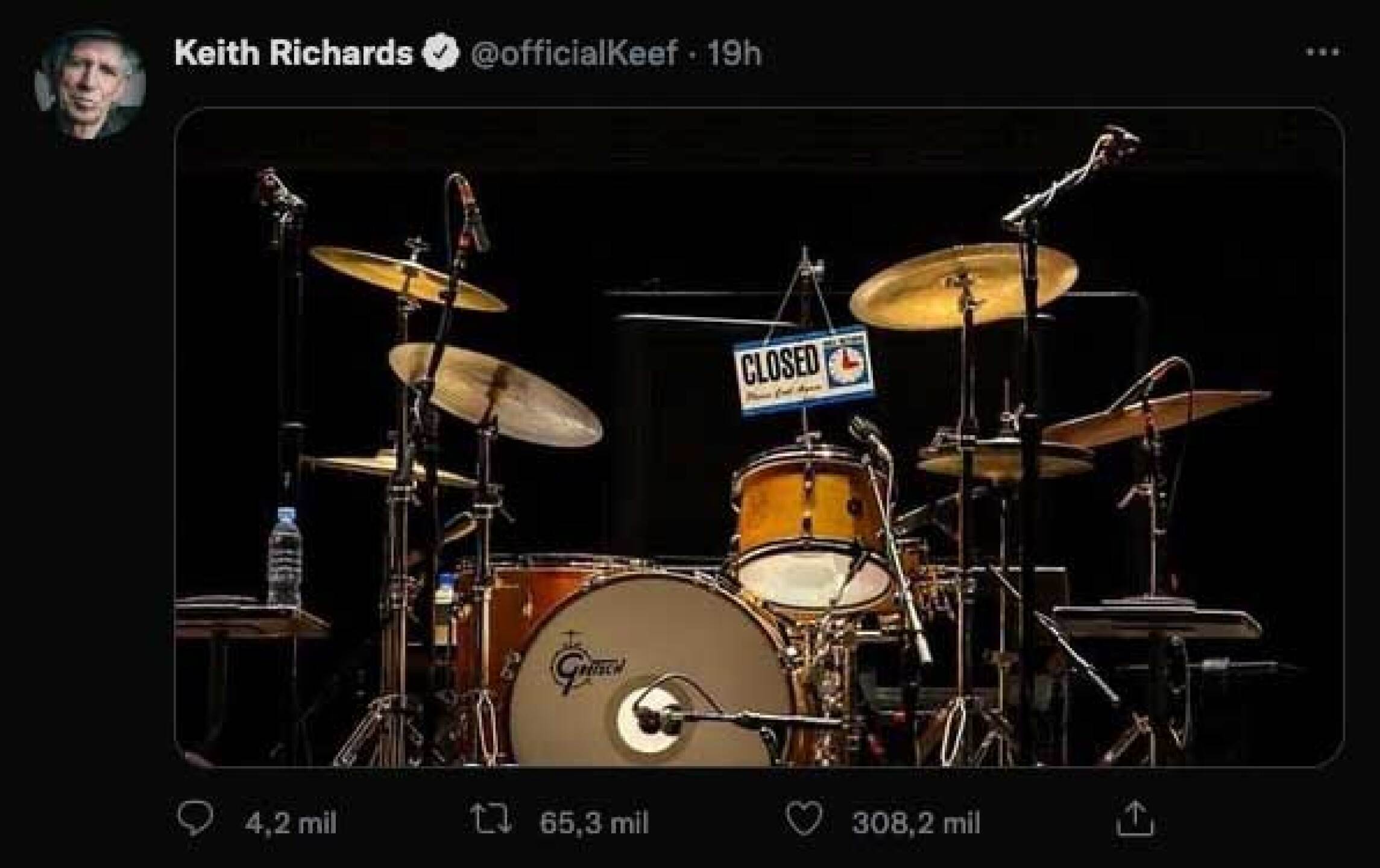Click the 4,2 mil replies count
The image size is (1380, 868).
click(x=291, y=822)
